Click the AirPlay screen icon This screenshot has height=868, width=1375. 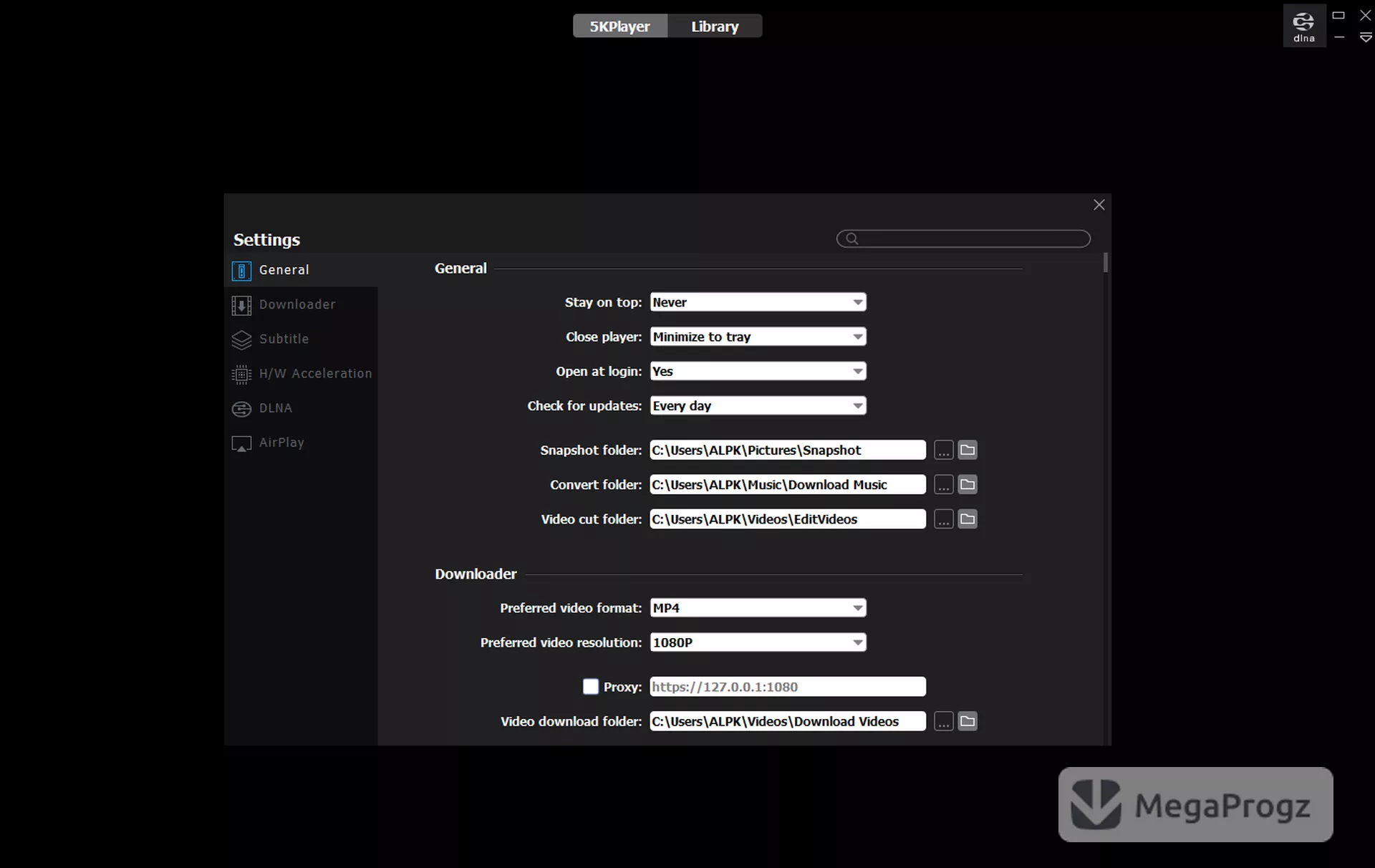click(241, 443)
